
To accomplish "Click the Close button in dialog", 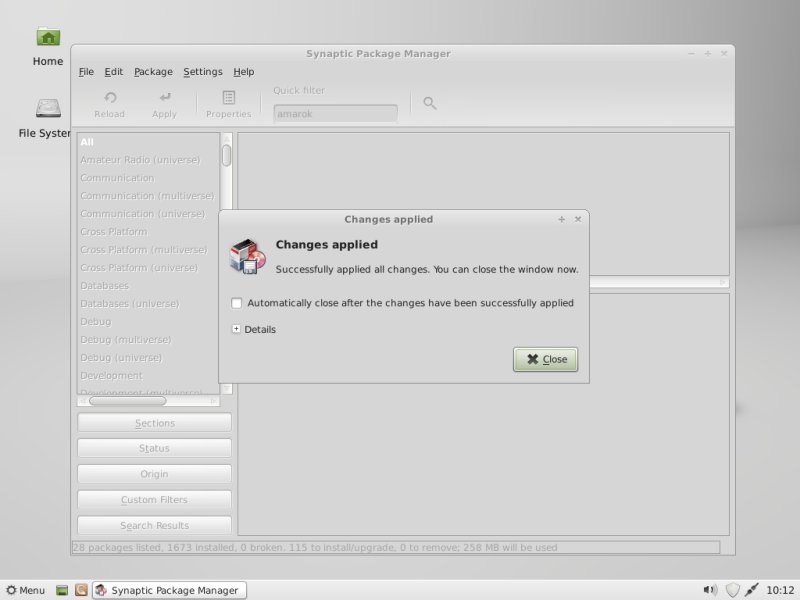I will pyautogui.click(x=545, y=359).
